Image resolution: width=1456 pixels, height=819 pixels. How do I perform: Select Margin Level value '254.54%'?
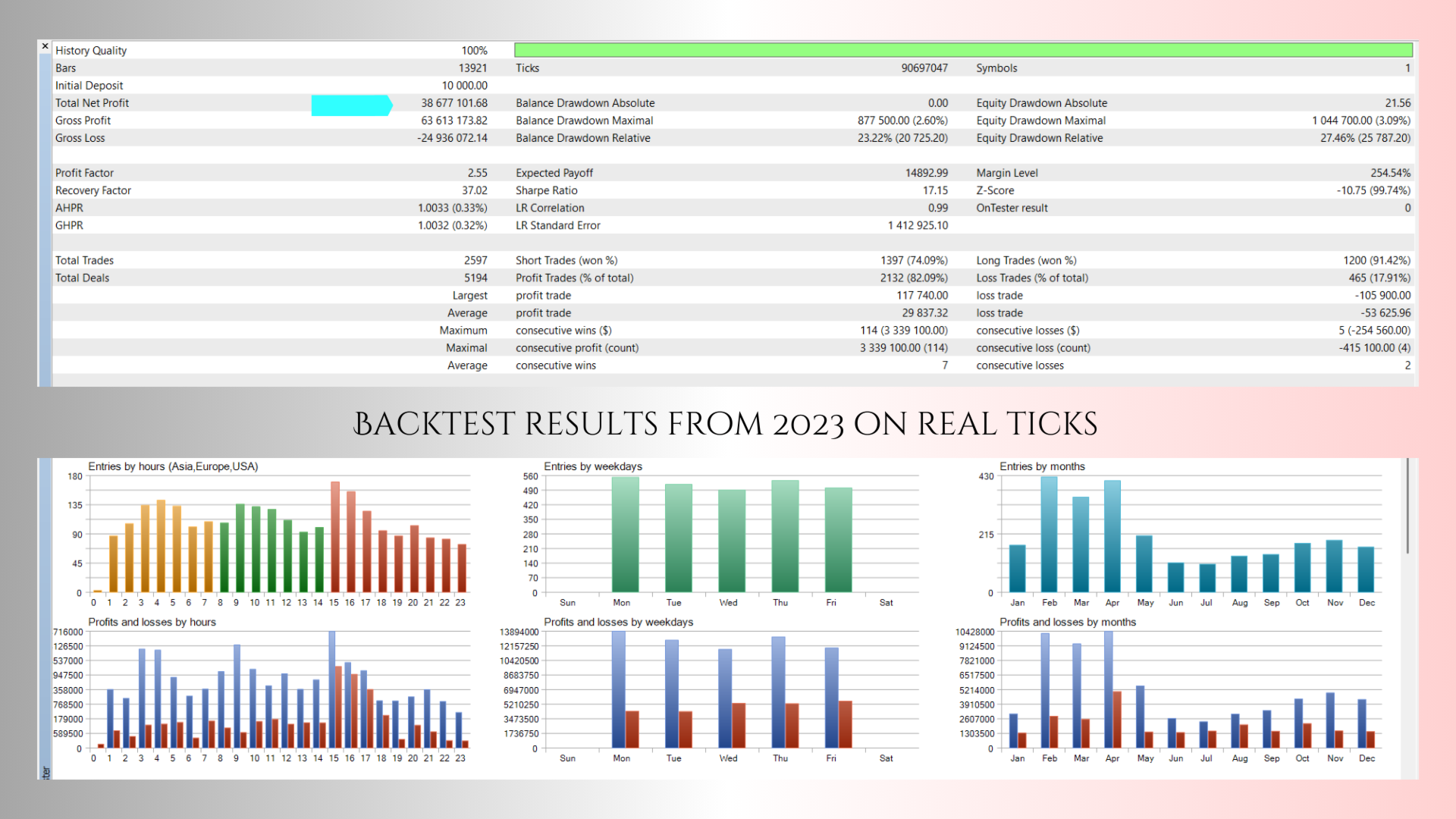(x=1391, y=173)
